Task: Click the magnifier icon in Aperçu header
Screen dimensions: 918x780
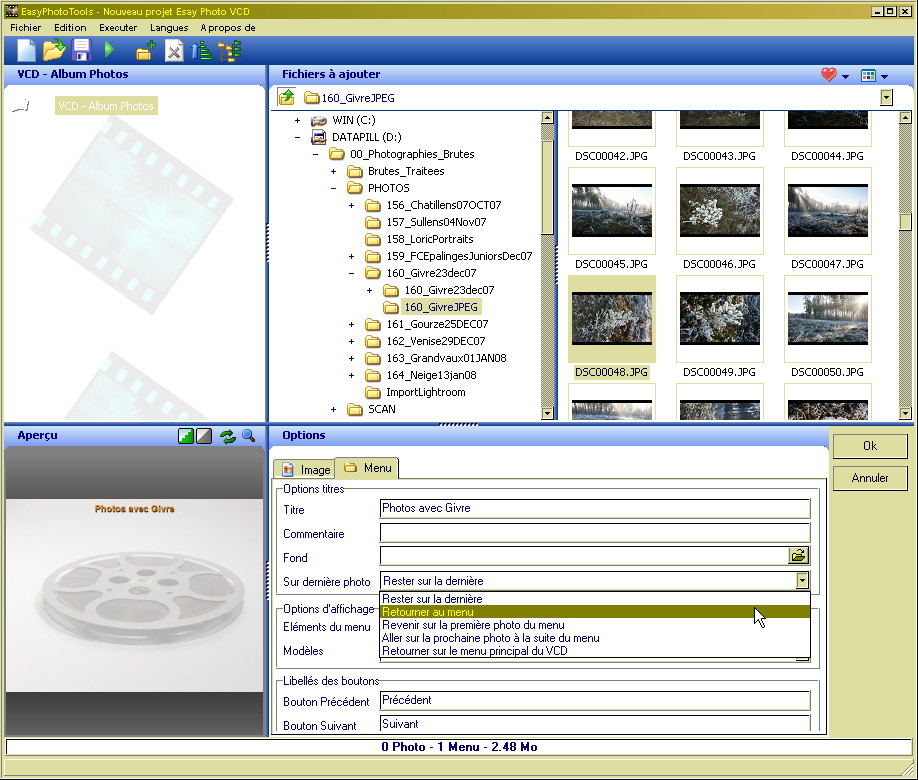Action: [x=248, y=436]
